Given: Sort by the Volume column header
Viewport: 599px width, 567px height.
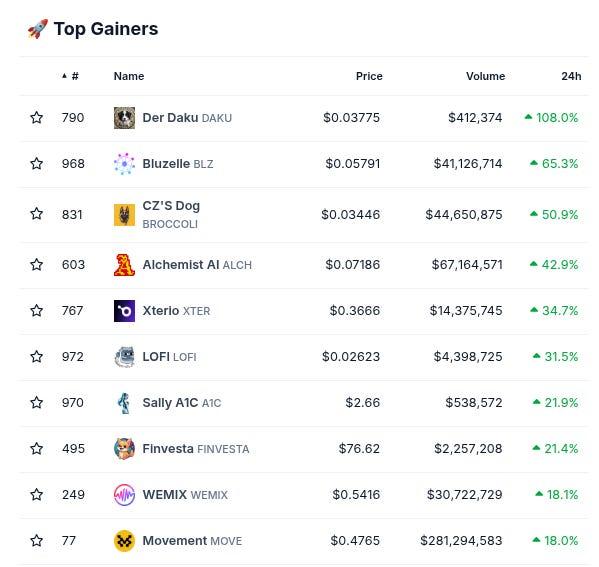Looking at the screenshot, I should tap(485, 76).
